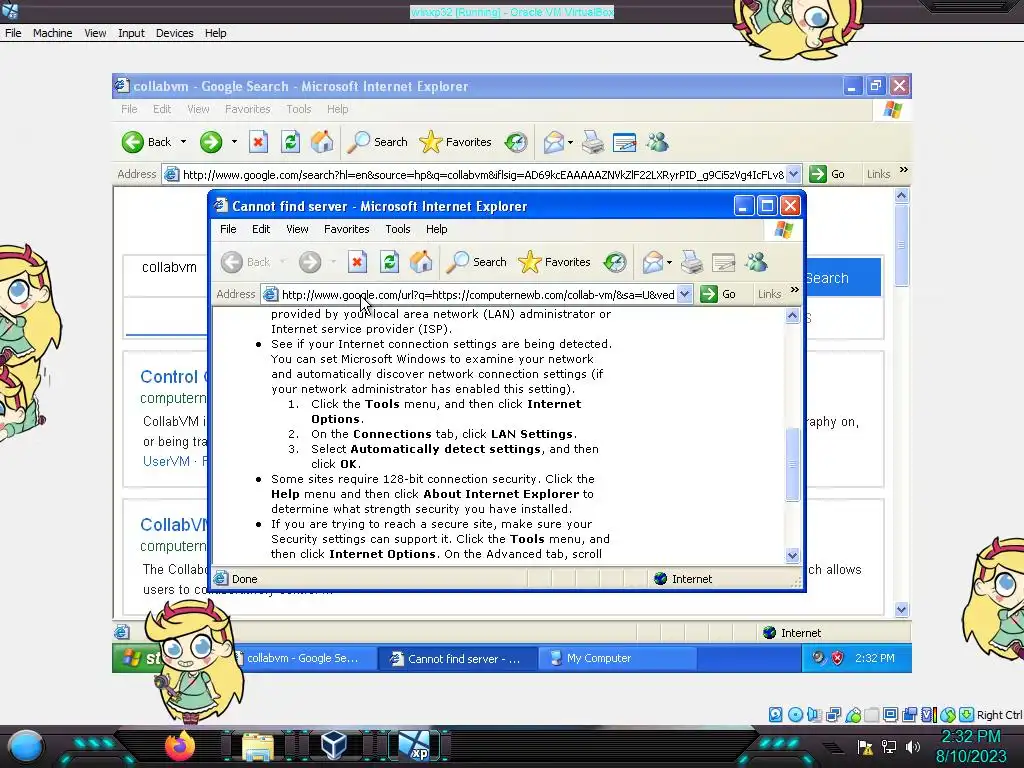Viewport: 1024px width, 768px height.
Task: Click Refresh icon in Cannot find server window
Action: [x=390, y=263]
